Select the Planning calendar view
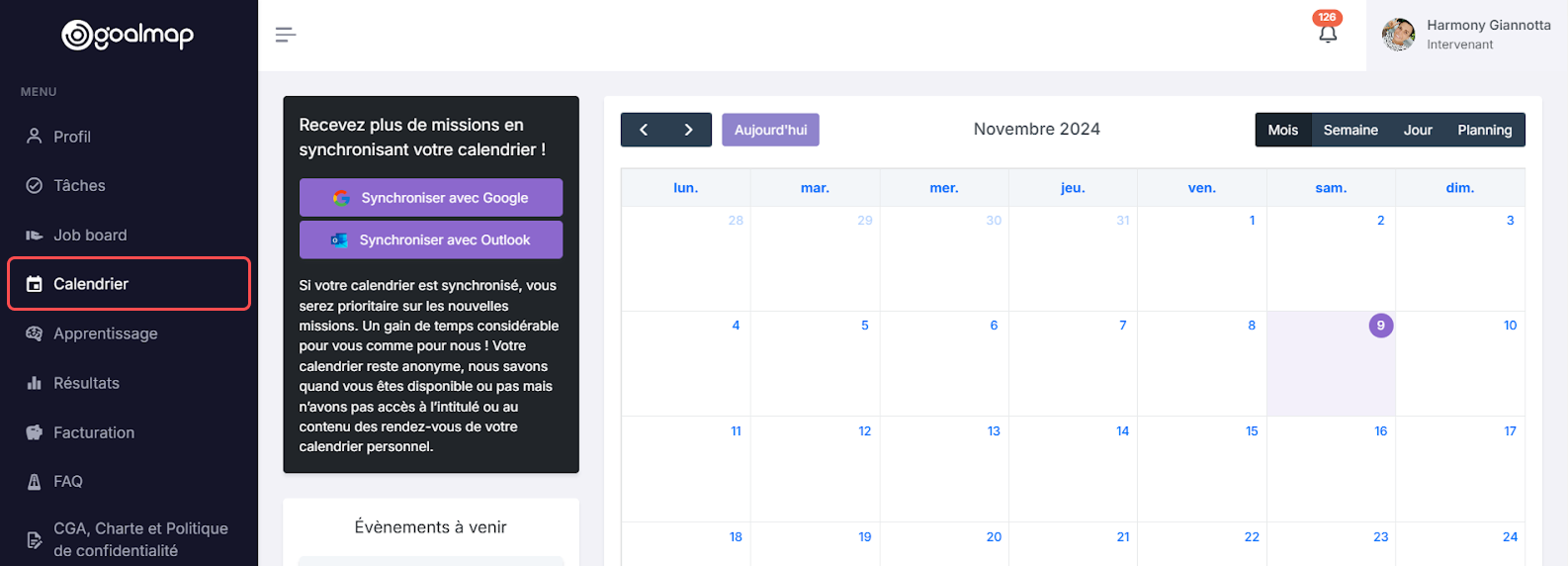This screenshot has width=1568, height=566. [x=1485, y=130]
